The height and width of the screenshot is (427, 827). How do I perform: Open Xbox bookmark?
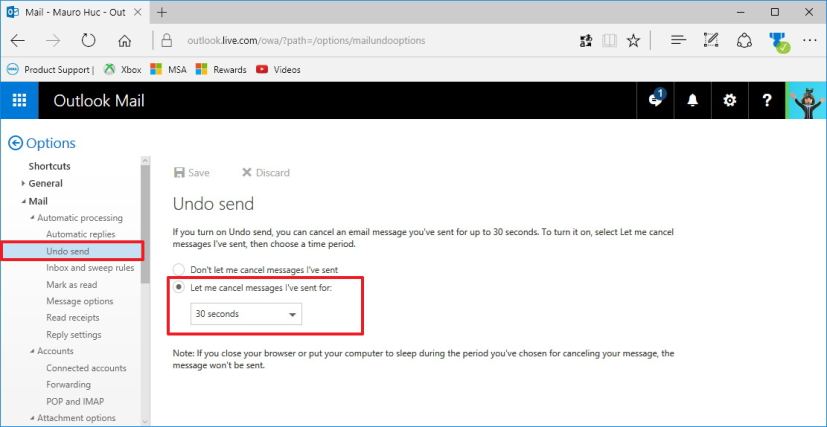(x=122, y=70)
